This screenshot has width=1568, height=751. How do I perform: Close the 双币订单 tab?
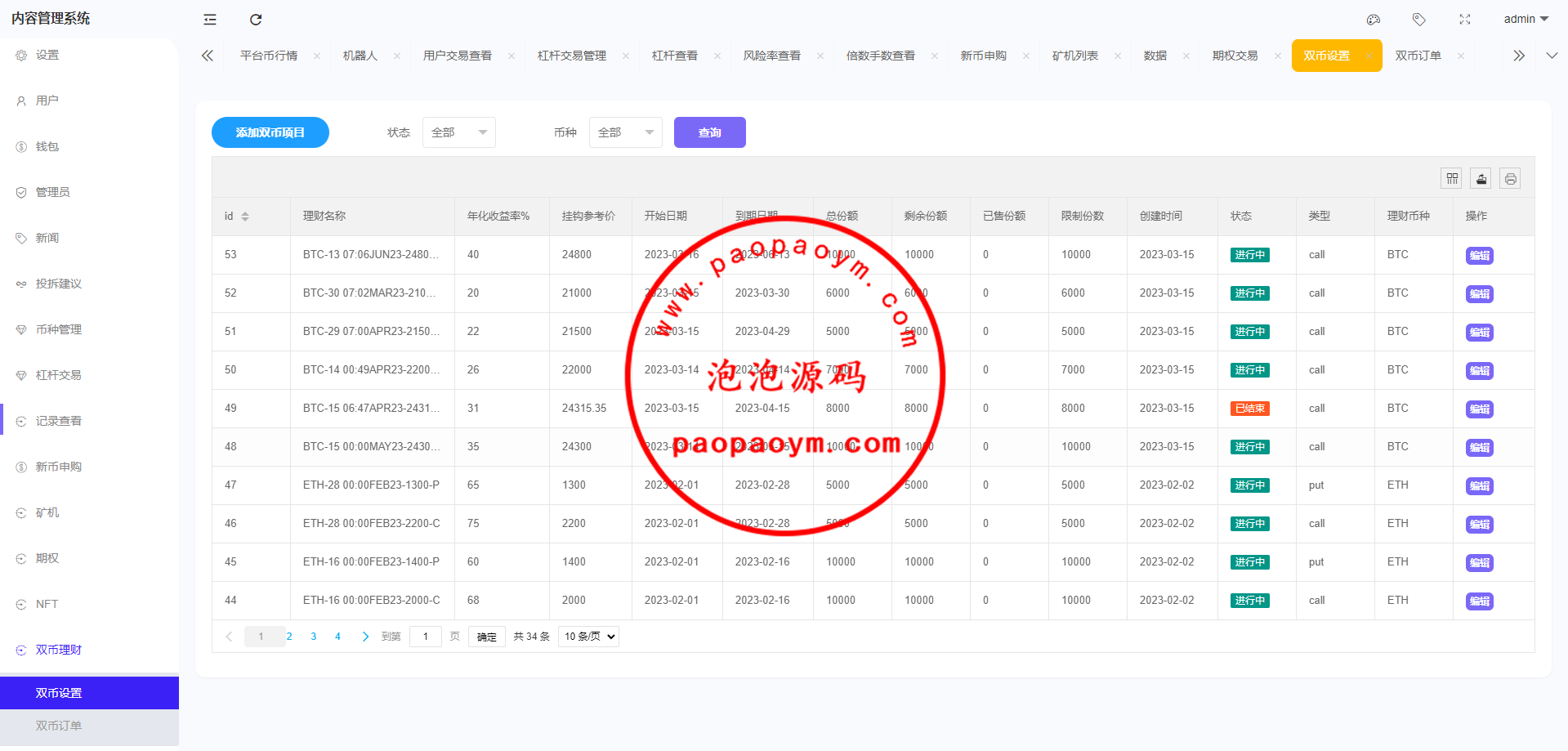(x=1461, y=56)
